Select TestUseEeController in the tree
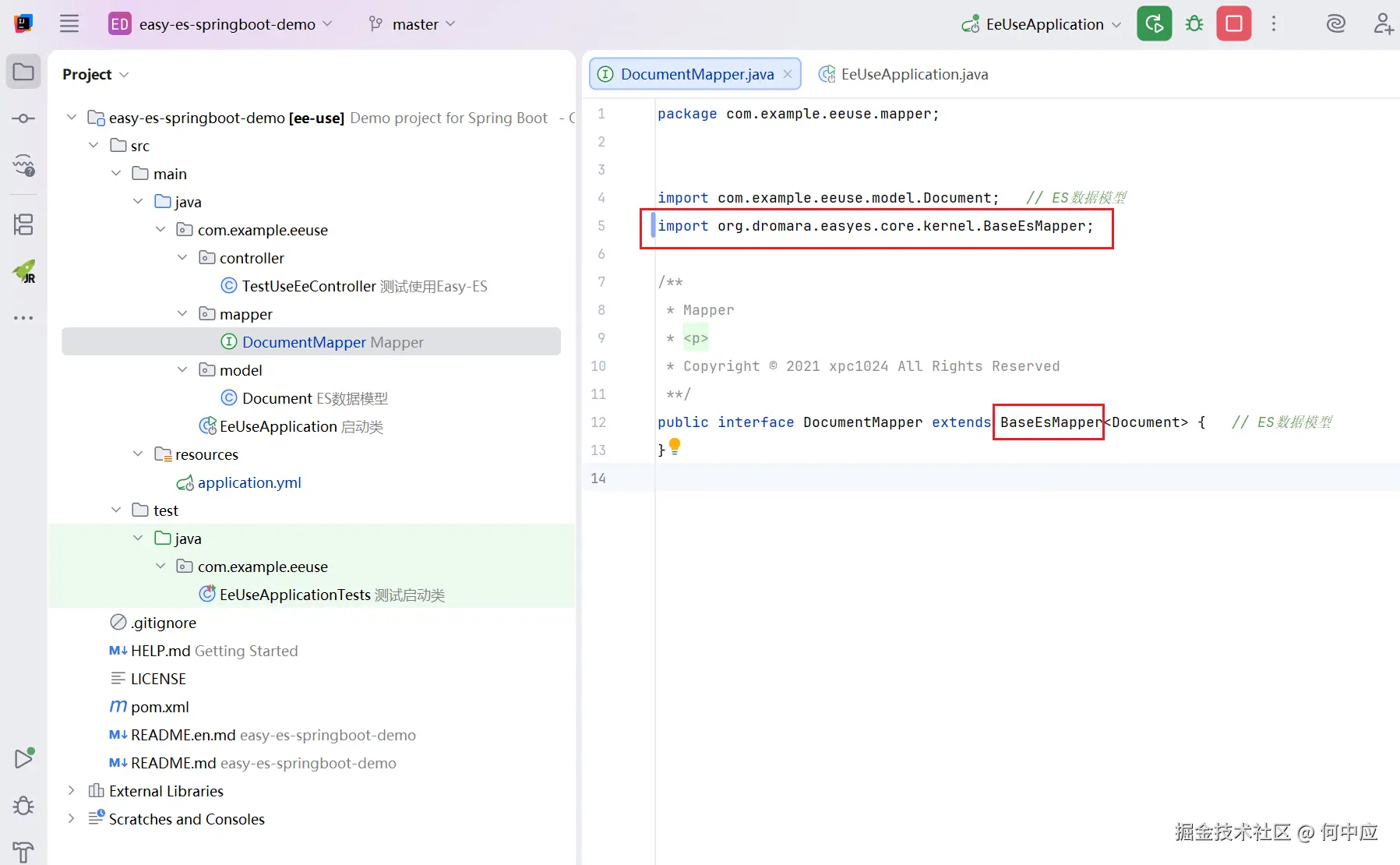The height and width of the screenshot is (865, 1400). click(309, 286)
